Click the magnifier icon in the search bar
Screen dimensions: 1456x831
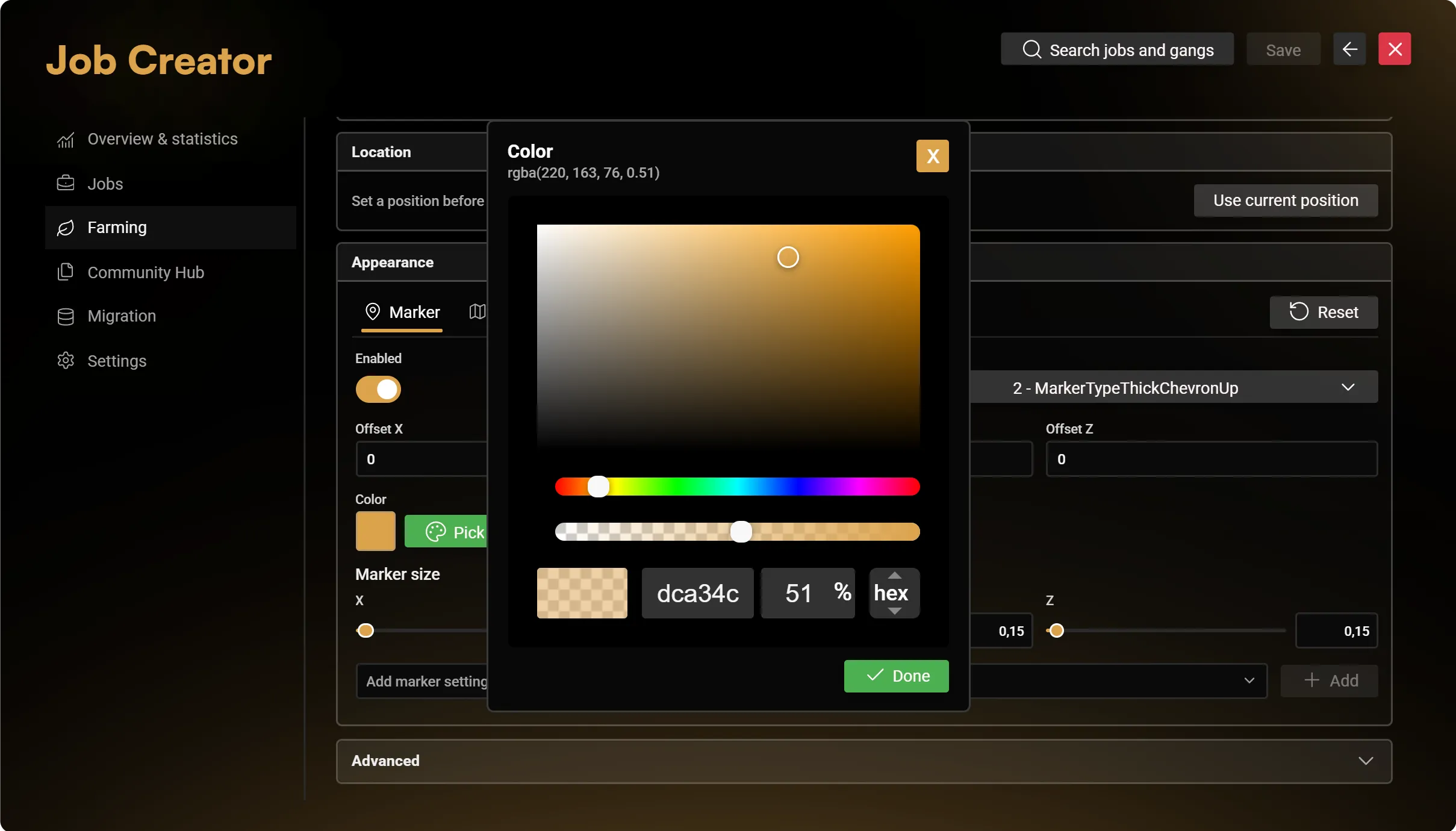pyautogui.click(x=1031, y=49)
